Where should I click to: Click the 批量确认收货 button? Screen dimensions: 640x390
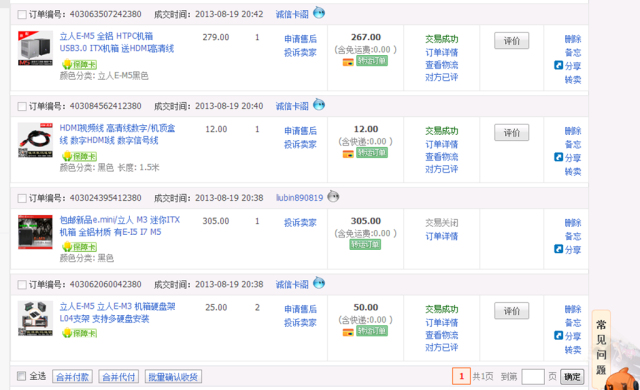pos(173,377)
